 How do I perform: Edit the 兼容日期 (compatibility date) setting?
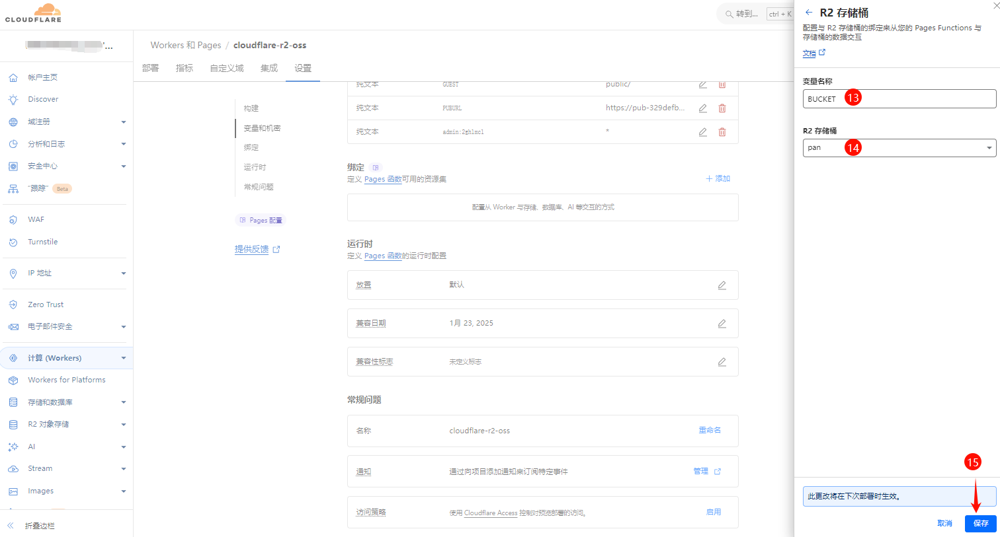point(722,324)
